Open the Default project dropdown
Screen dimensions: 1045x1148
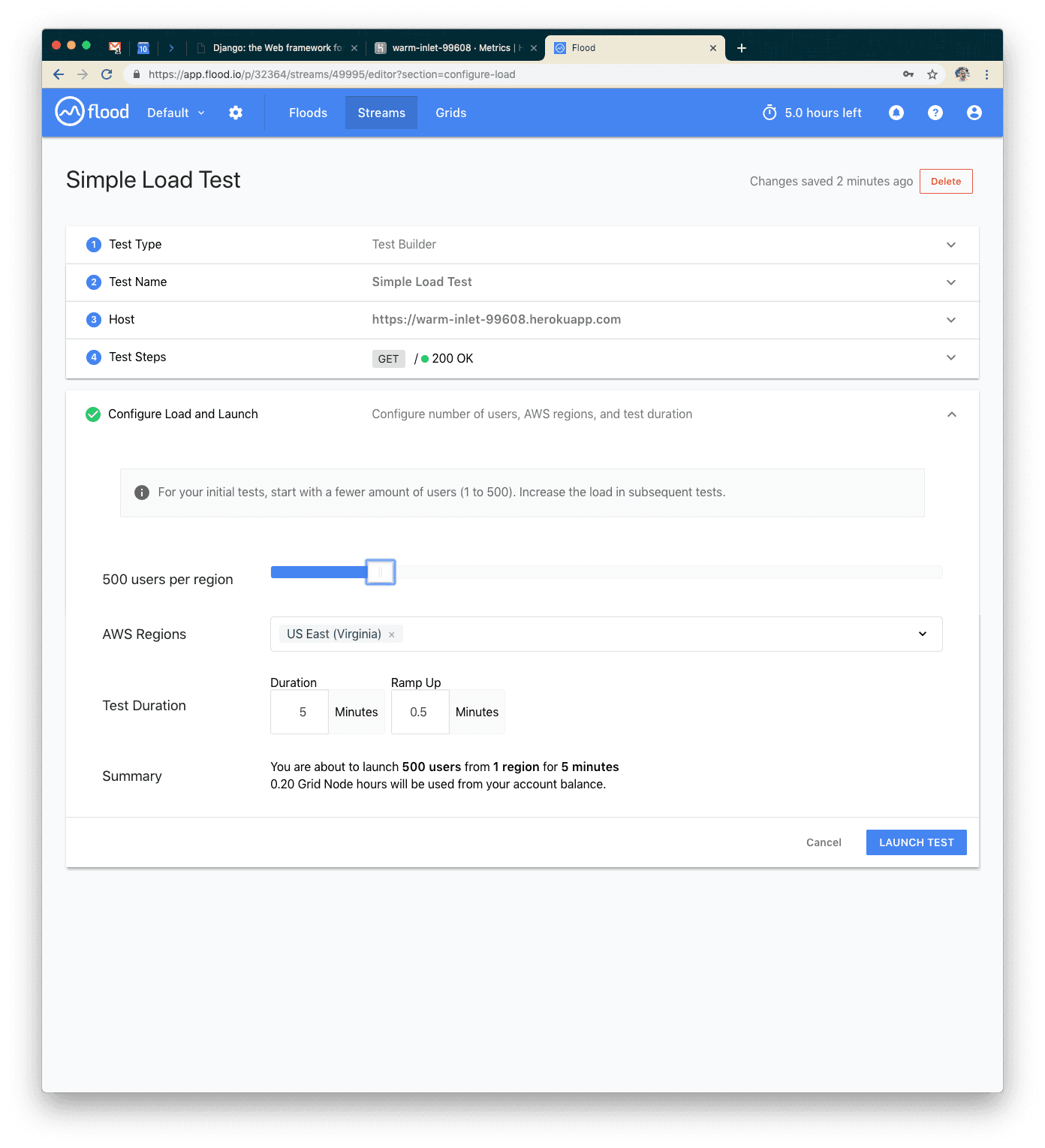[176, 113]
